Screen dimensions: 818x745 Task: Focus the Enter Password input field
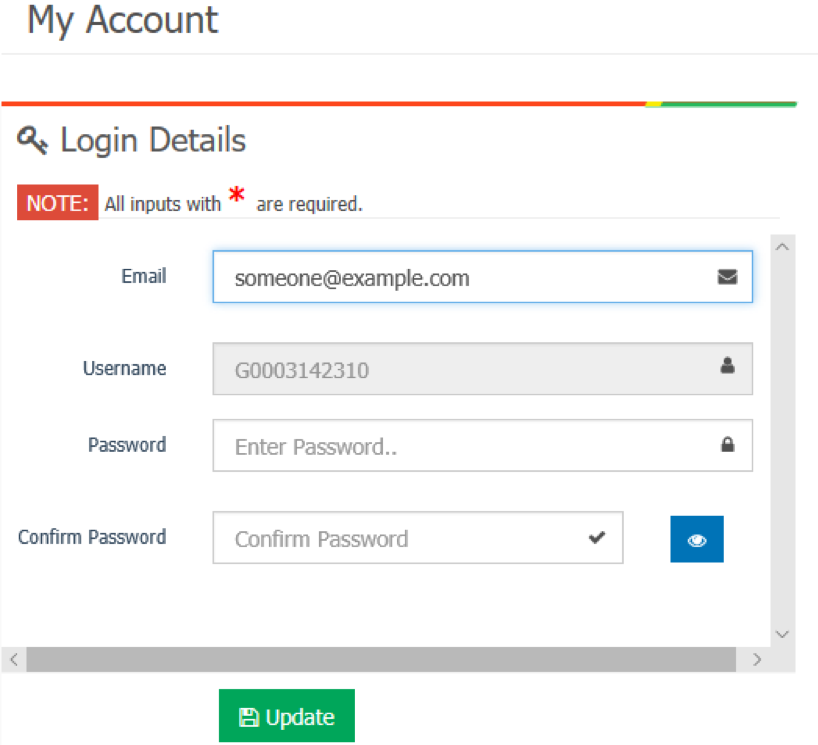coord(483,445)
